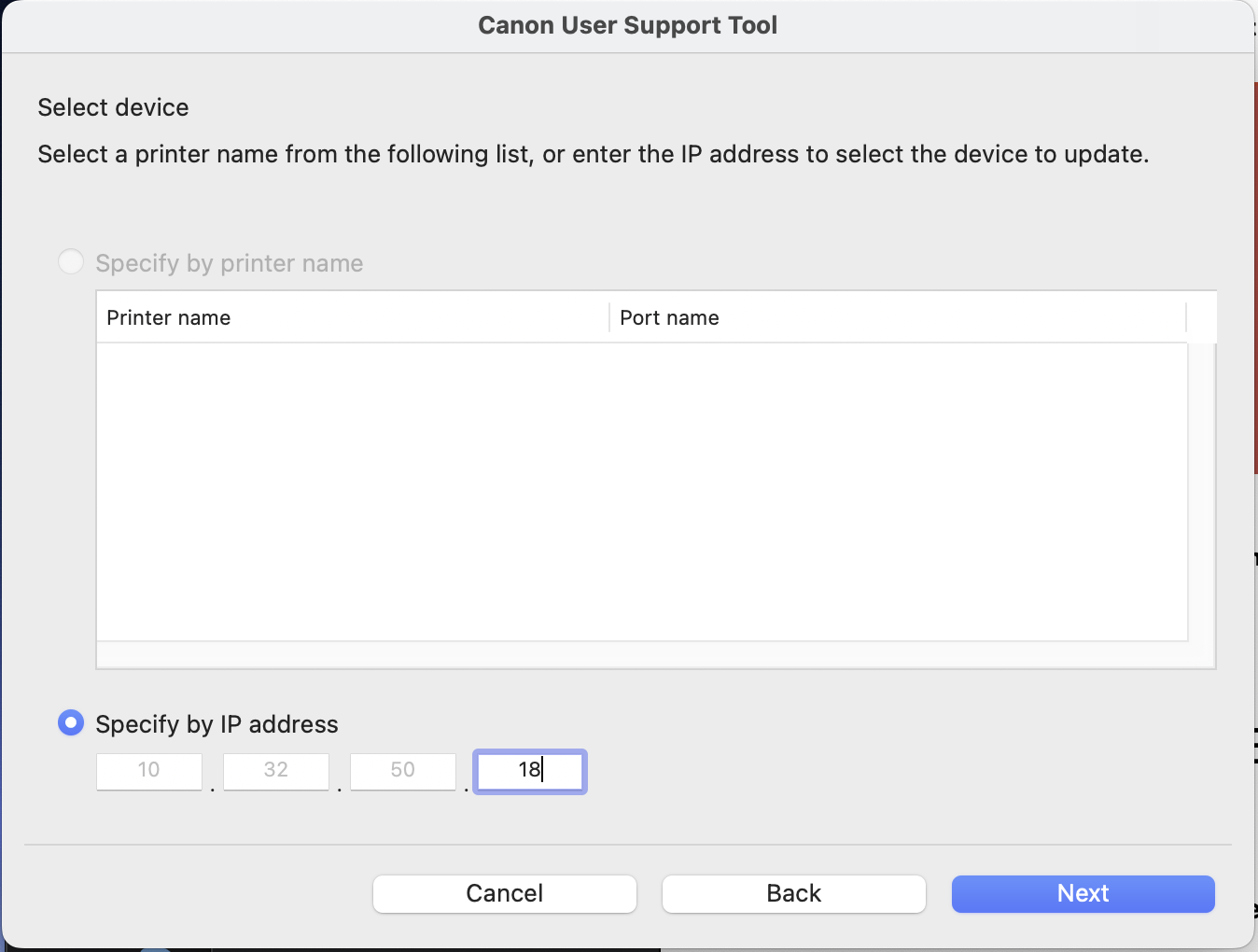The width and height of the screenshot is (1258, 952).
Task: Choose the Specify by printer name radio button
Action: point(71,262)
